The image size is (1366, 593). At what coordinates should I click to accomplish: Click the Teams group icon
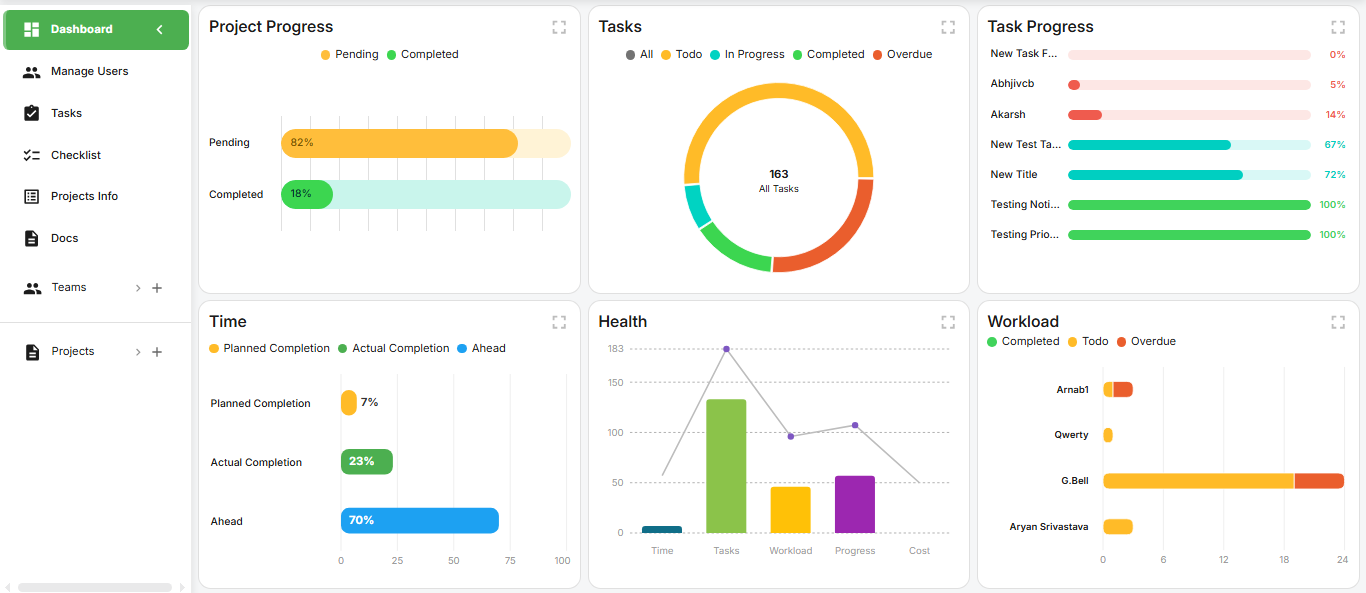click(x=33, y=288)
